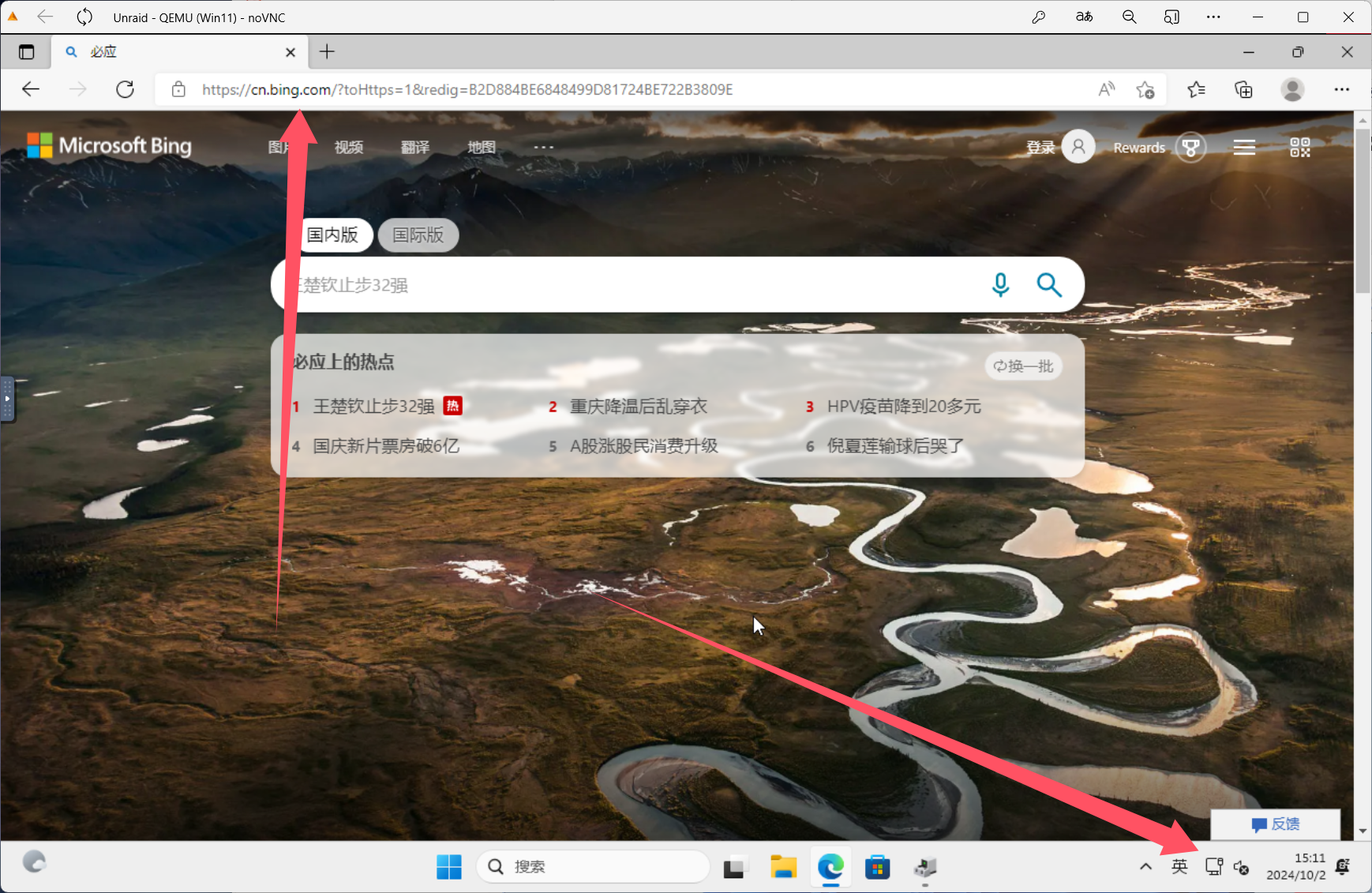Open the Bing QR code icon

point(1299,148)
